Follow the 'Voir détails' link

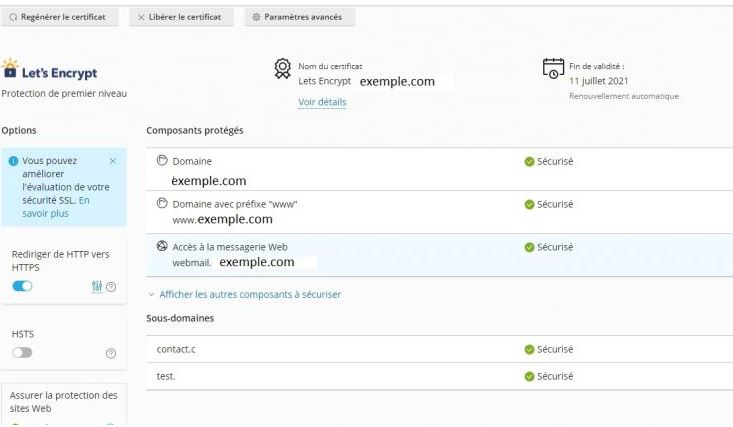click(x=322, y=102)
